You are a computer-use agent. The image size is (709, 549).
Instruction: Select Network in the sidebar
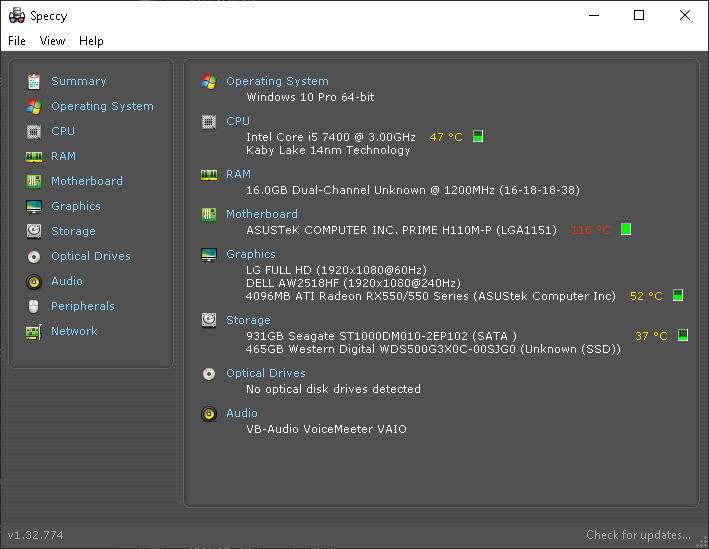click(x=74, y=331)
